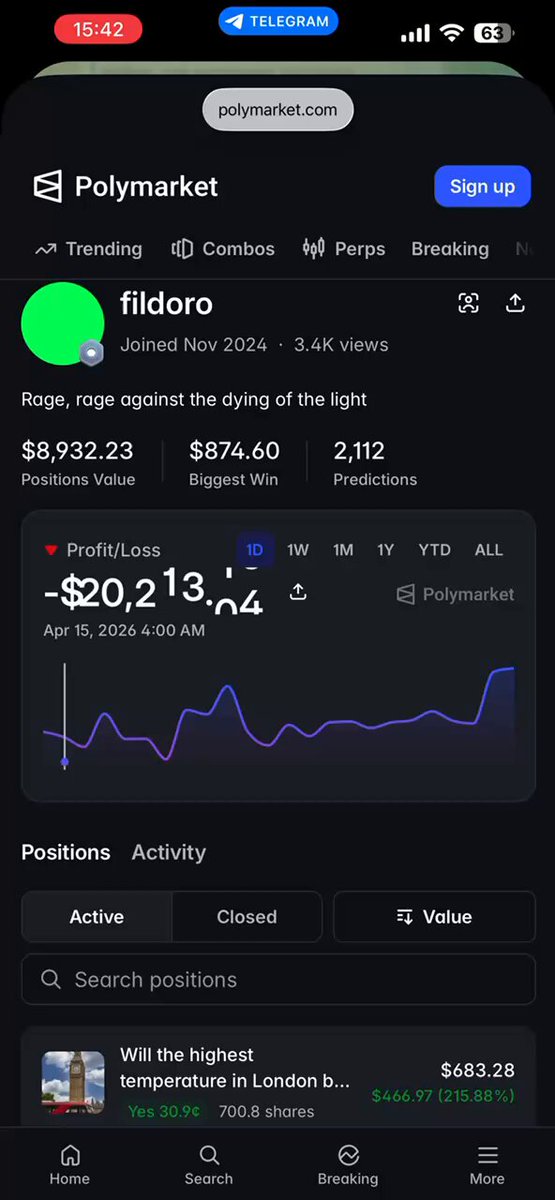
Task: Open the Value sort dropdown
Action: pos(434,917)
